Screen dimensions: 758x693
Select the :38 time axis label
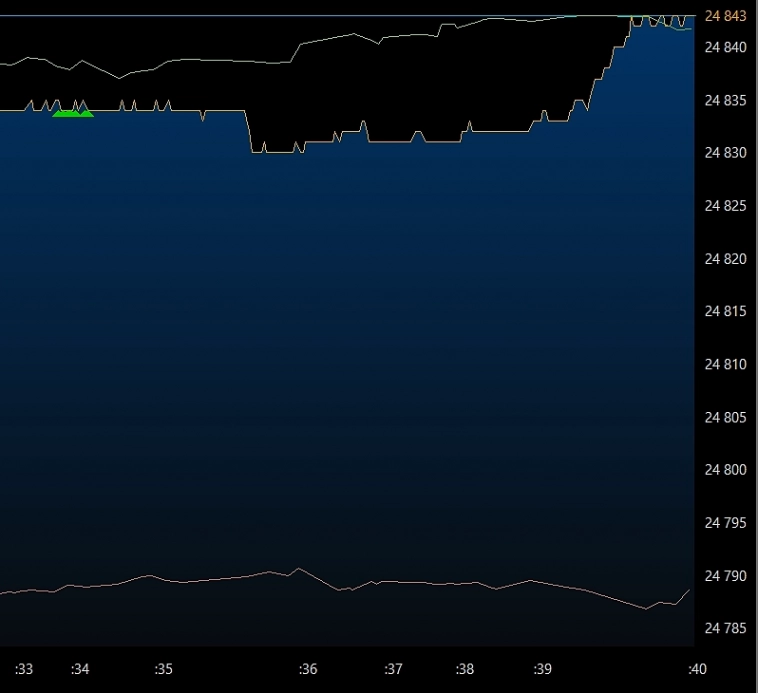click(x=464, y=668)
